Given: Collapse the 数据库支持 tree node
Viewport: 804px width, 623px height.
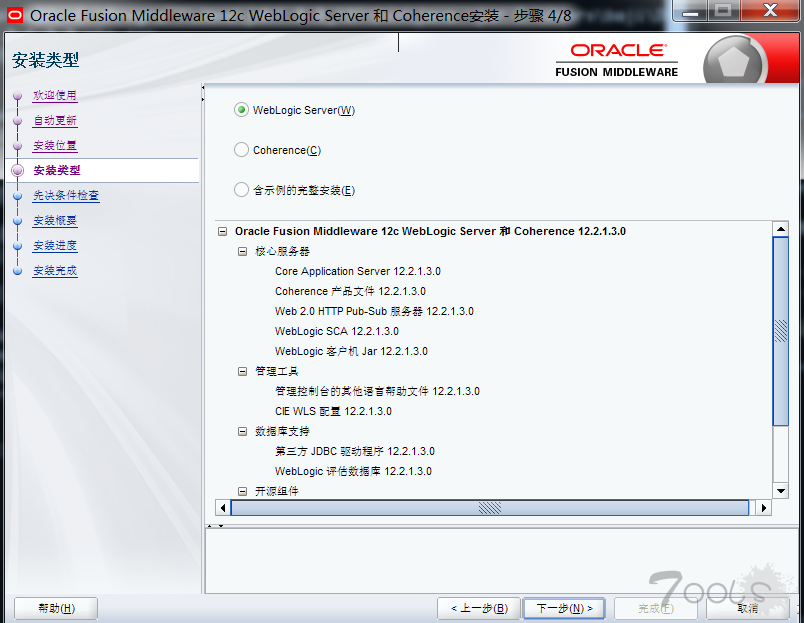Looking at the screenshot, I should point(242,431).
